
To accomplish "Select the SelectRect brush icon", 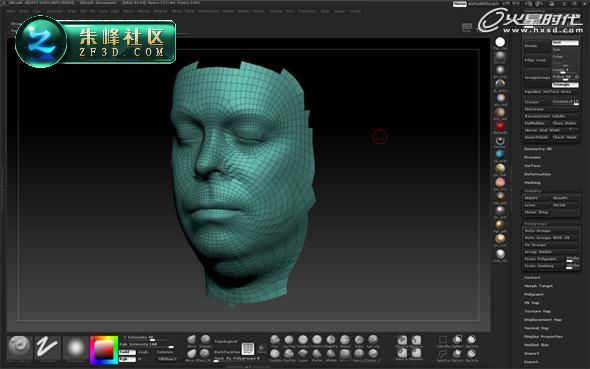I will click(x=443, y=340).
